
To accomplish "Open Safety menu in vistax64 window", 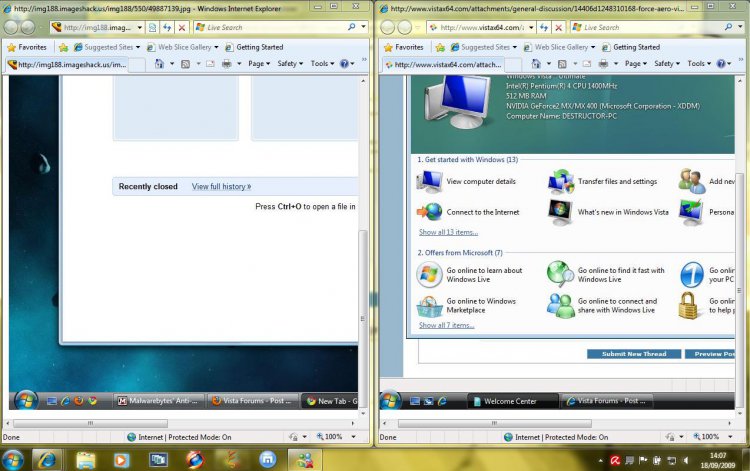I will (667, 64).
